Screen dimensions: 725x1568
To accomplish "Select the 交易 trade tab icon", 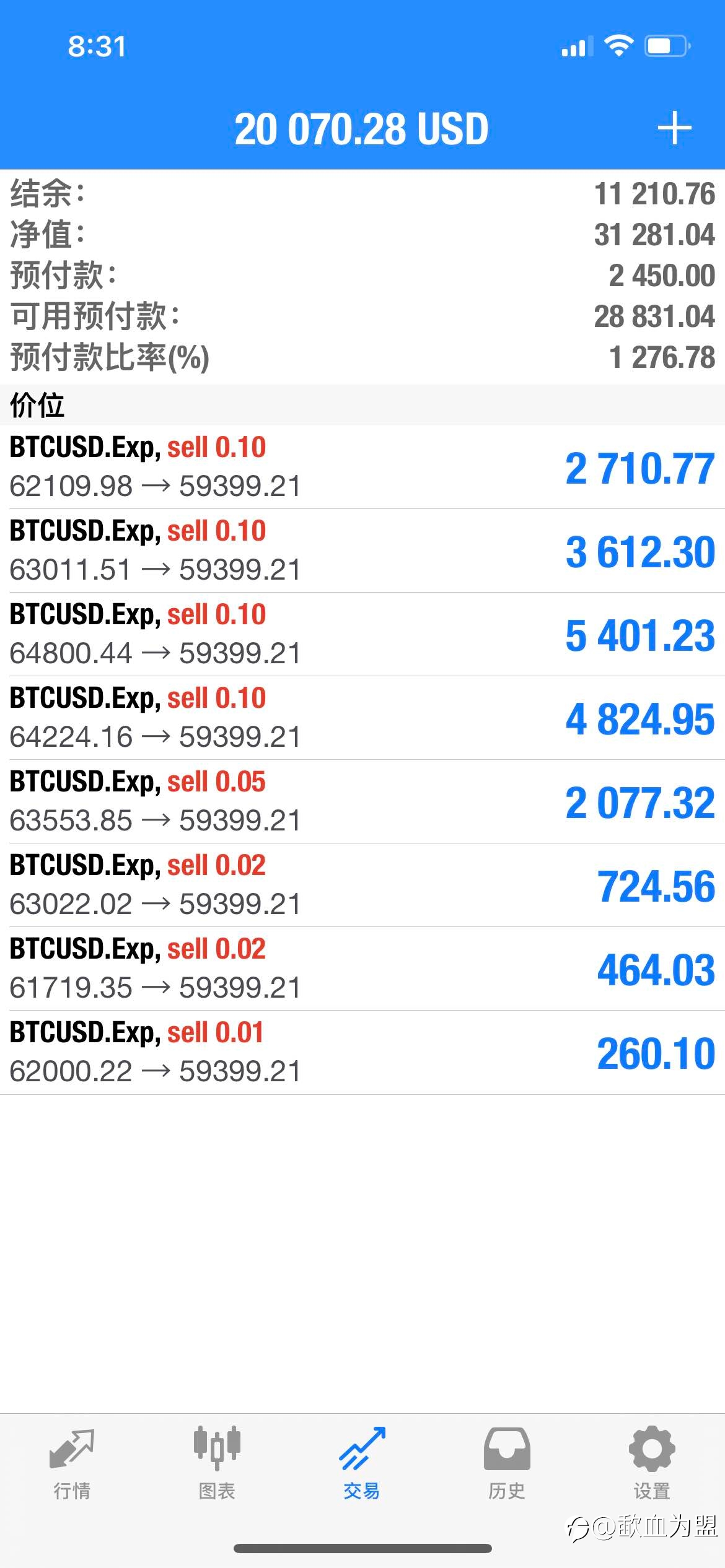I will coord(362,1448).
